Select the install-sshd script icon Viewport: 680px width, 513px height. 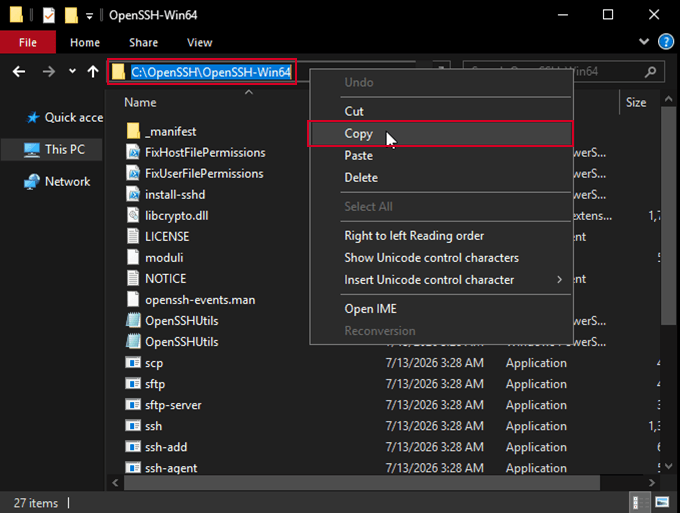coord(133,194)
